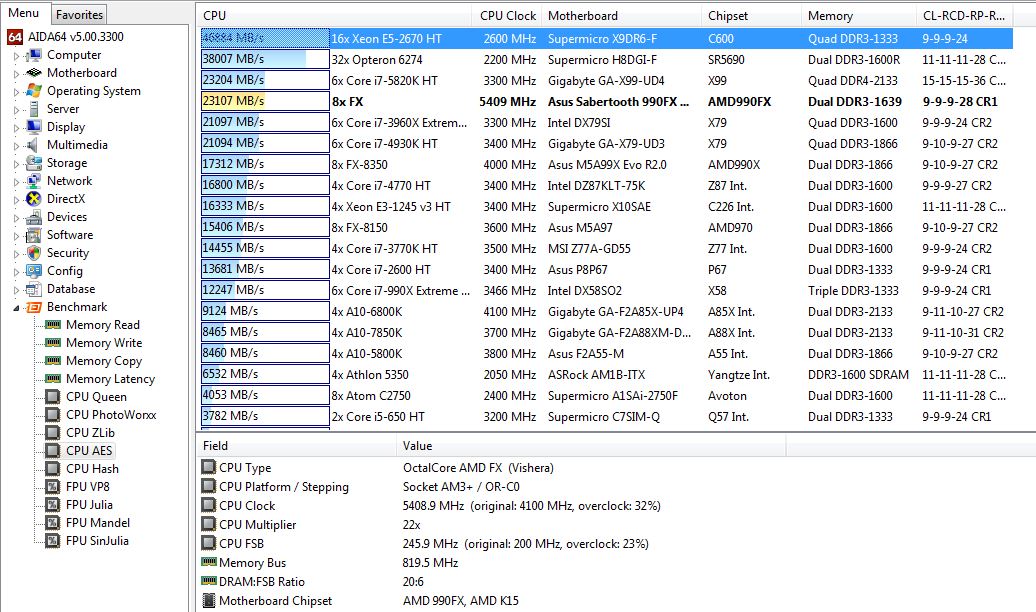Image resolution: width=1036 pixels, height=612 pixels.
Task: Click the Network computers icon
Action: click(x=34, y=180)
